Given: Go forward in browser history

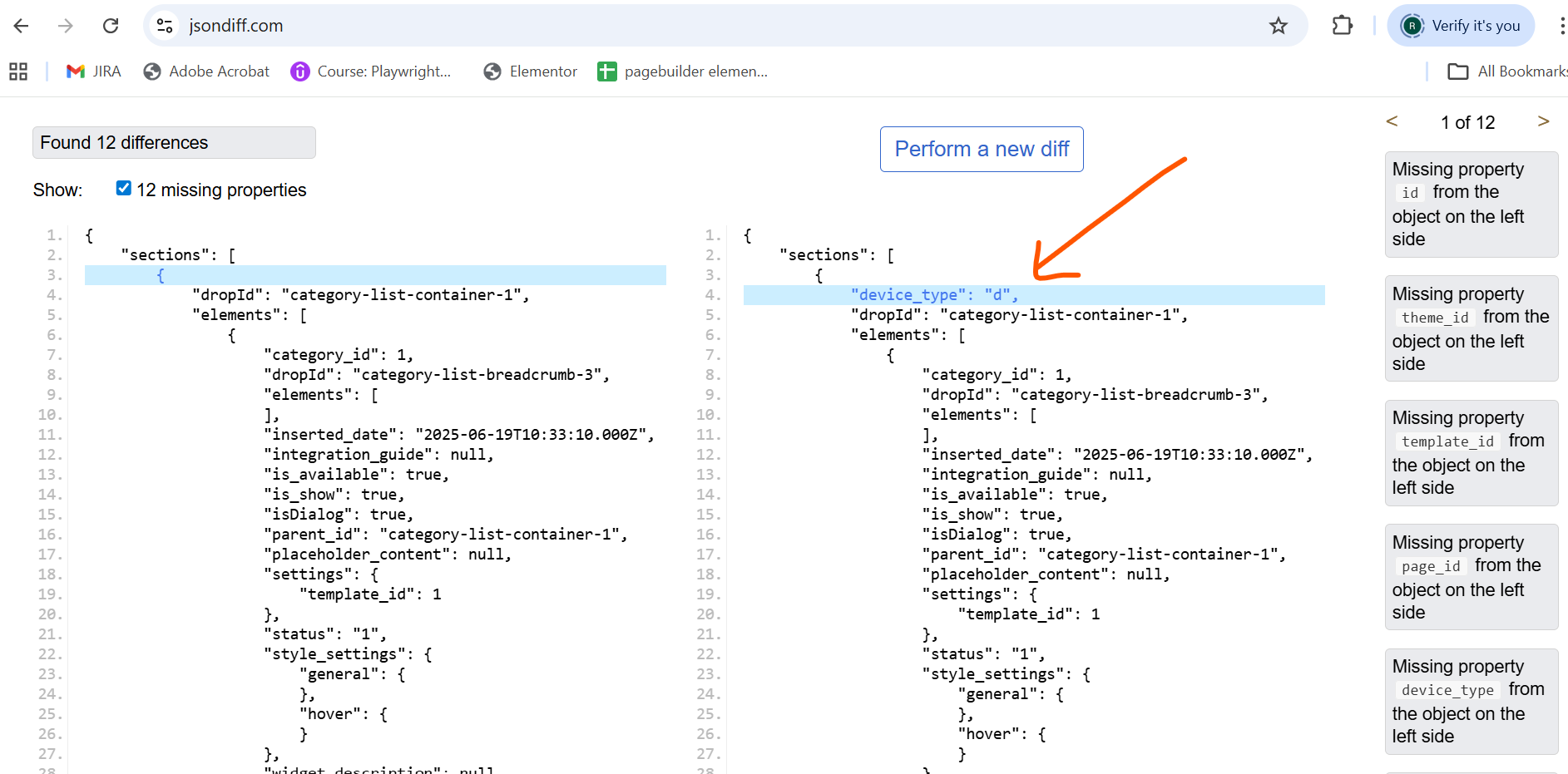Looking at the screenshot, I should click(66, 26).
